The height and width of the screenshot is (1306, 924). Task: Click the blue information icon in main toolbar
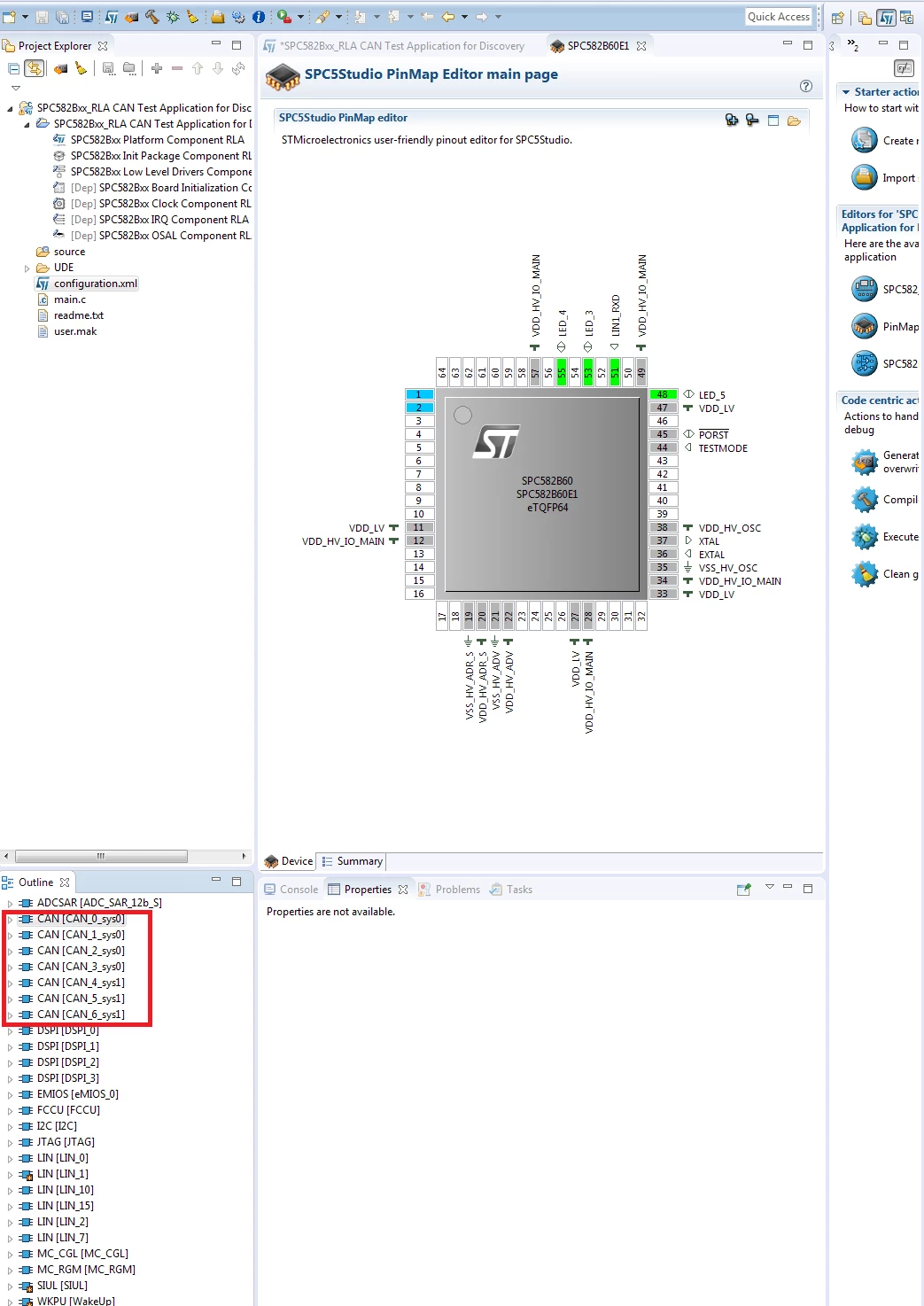[259, 17]
